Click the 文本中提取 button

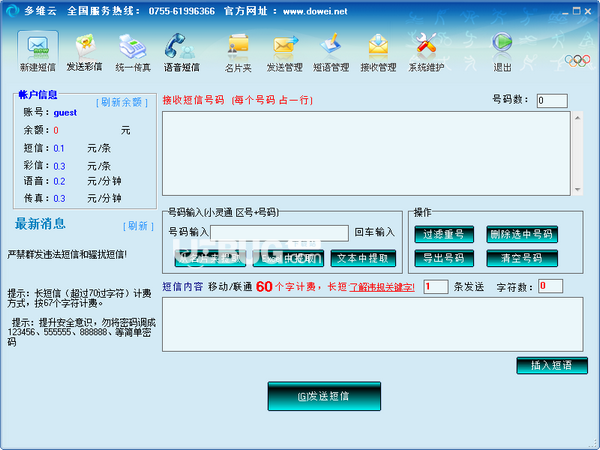[363, 258]
